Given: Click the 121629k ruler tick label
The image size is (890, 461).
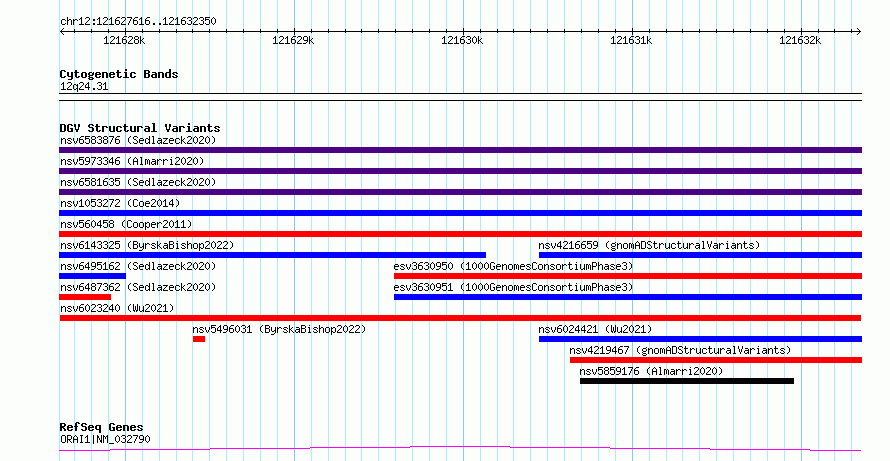Looking at the screenshot, I should [293, 40].
